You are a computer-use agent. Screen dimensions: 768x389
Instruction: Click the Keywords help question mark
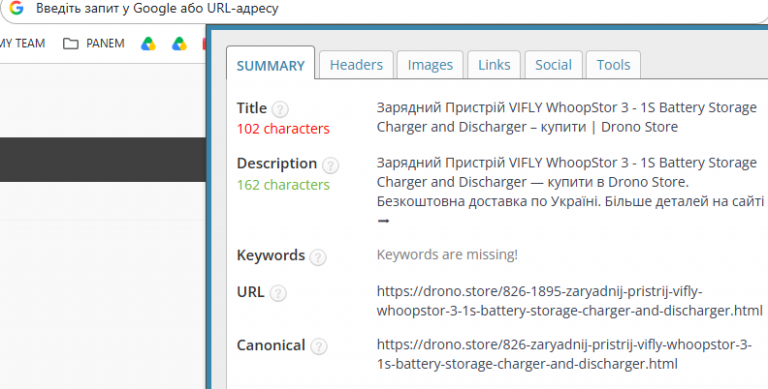pyautogui.click(x=318, y=257)
